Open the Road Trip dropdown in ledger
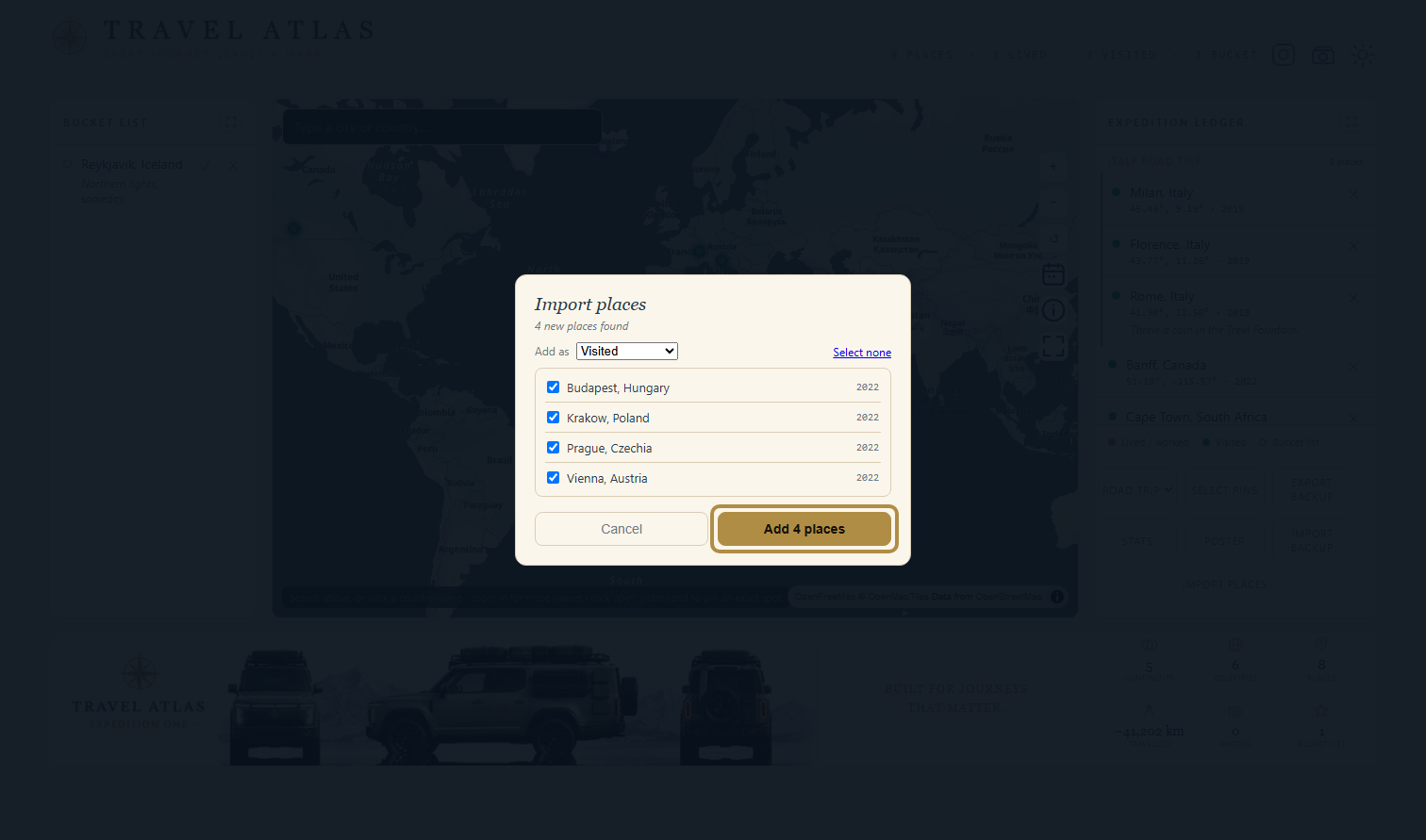 (x=1138, y=490)
